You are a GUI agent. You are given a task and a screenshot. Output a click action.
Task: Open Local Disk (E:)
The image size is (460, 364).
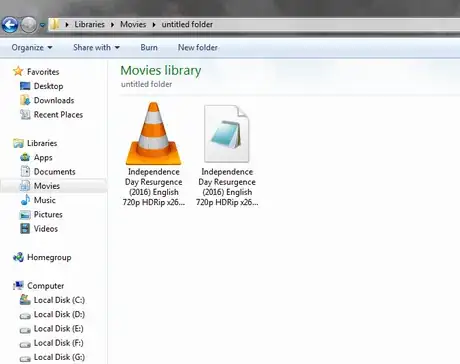(59, 329)
